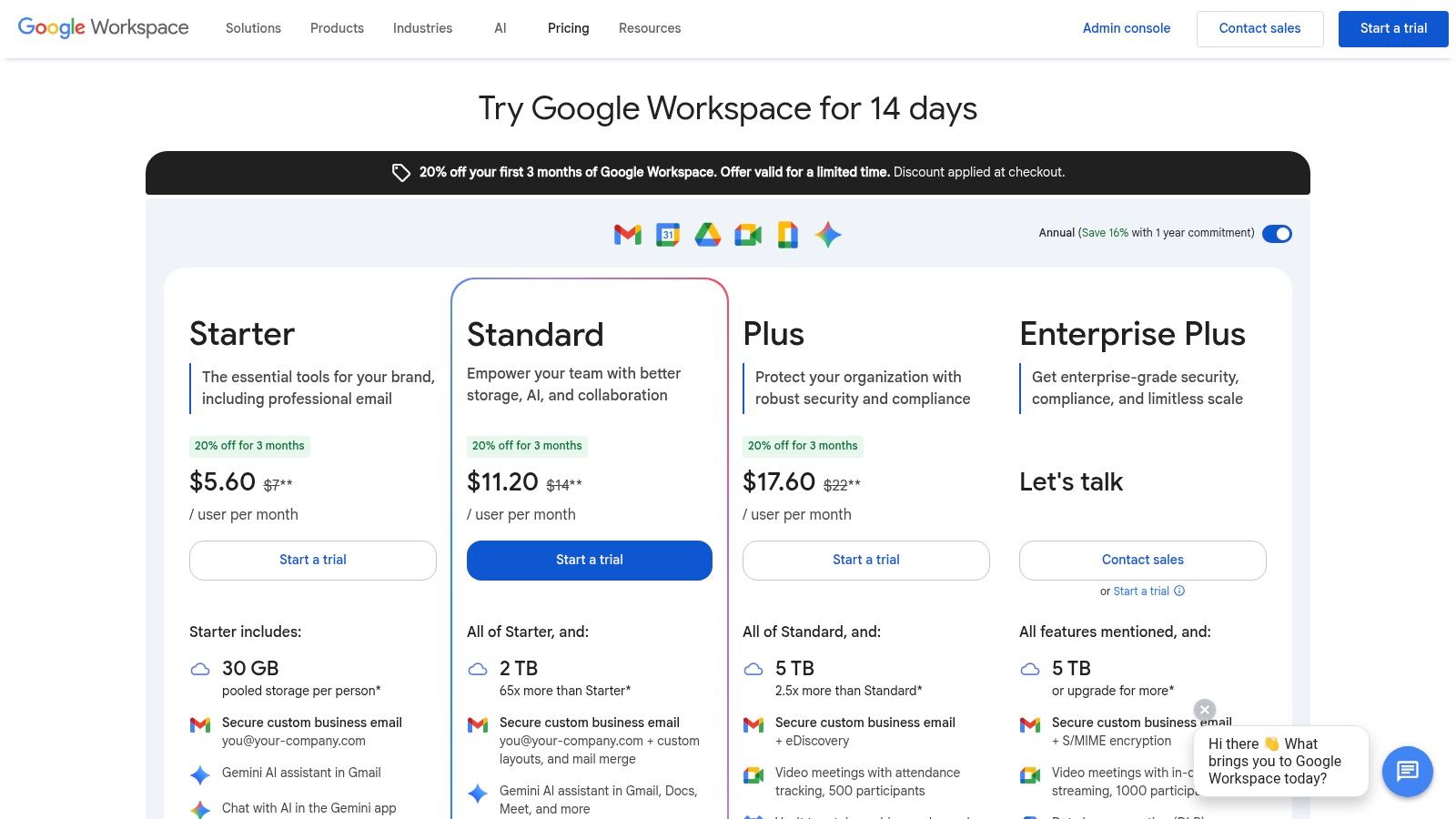Click the Gemini spark icon in the product row
This screenshot has height=819, width=1456.
[827, 234]
